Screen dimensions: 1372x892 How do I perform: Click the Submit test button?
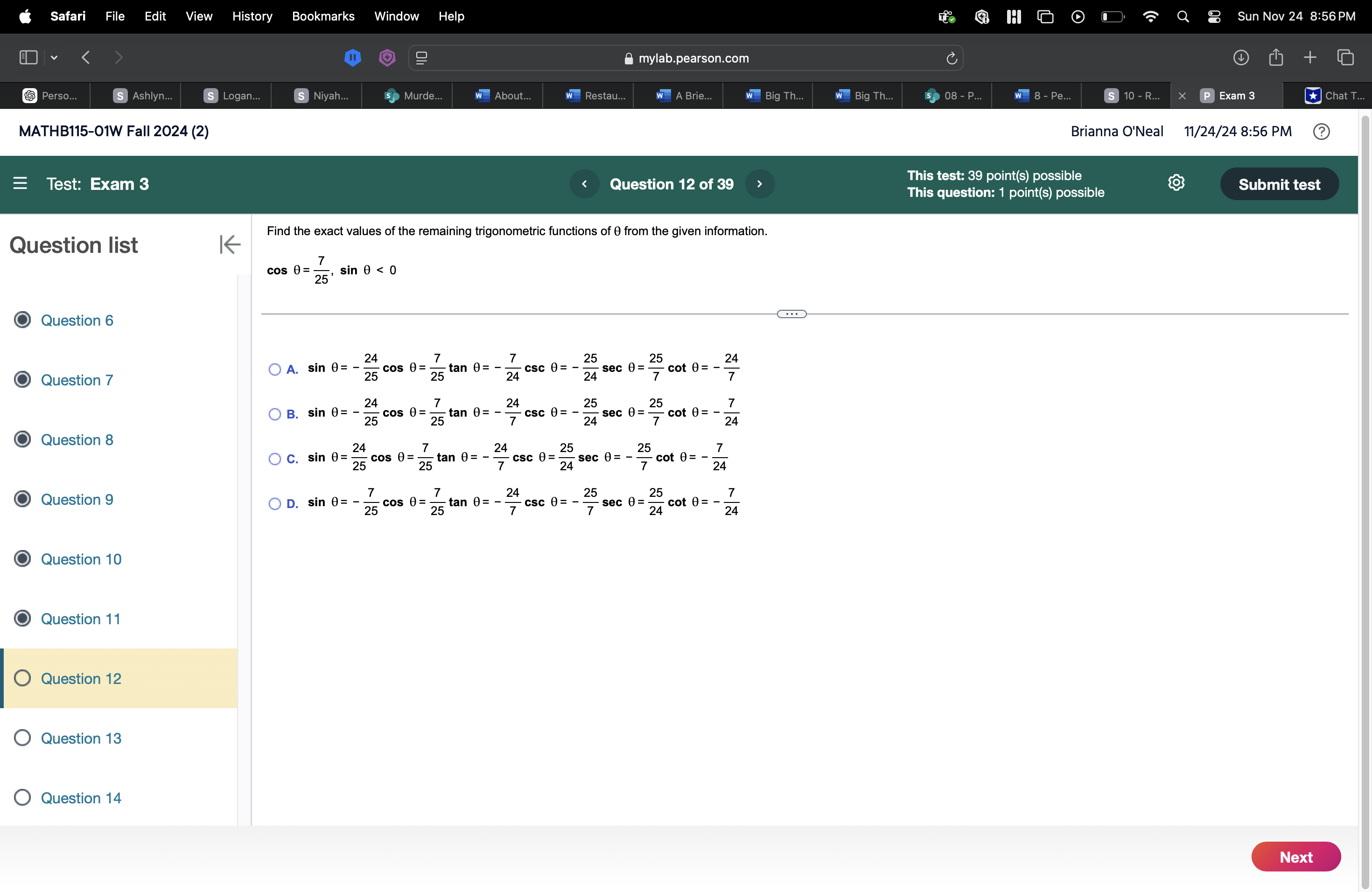coord(1279,184)
